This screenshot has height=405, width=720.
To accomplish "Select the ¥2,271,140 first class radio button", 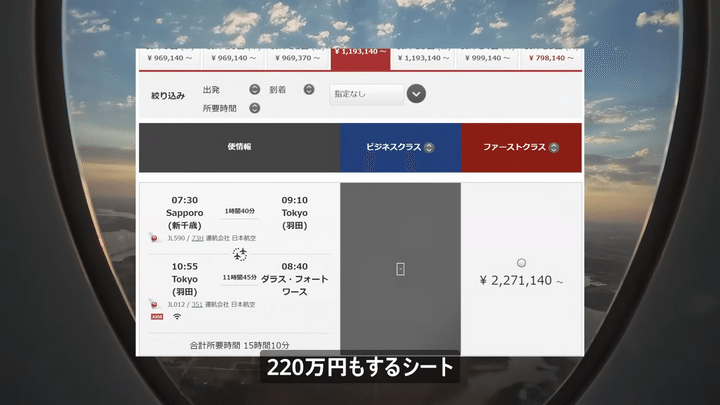I will [521, 263].
